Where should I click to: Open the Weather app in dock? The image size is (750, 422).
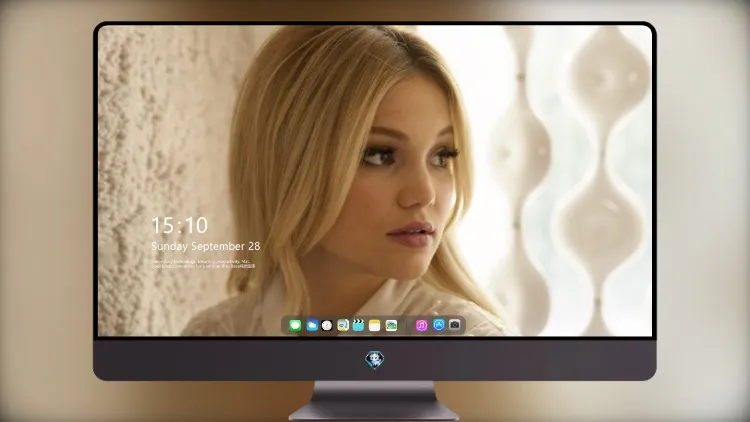coord(312,325)
